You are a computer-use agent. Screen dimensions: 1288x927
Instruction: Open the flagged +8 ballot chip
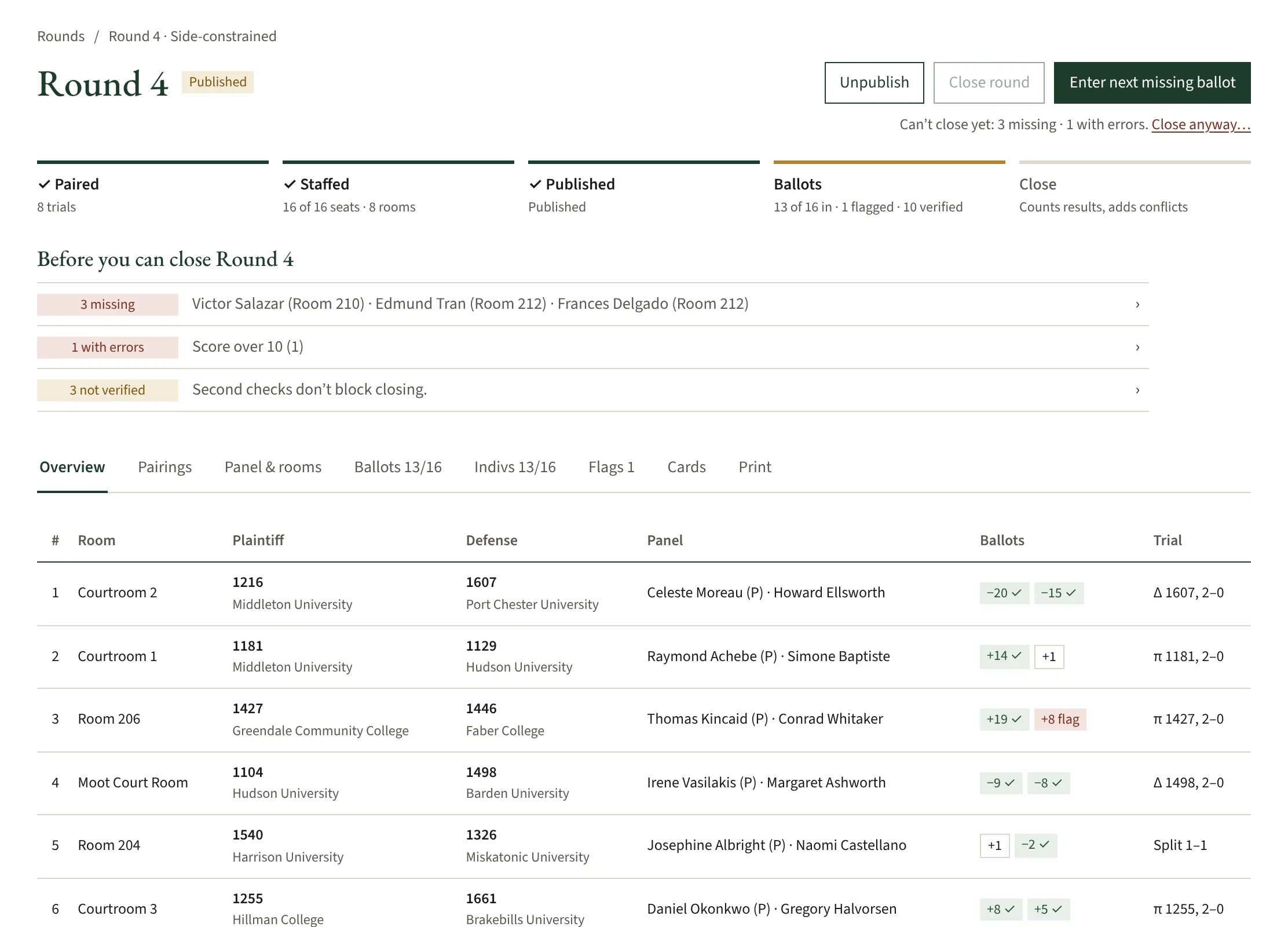[1060, 720]
